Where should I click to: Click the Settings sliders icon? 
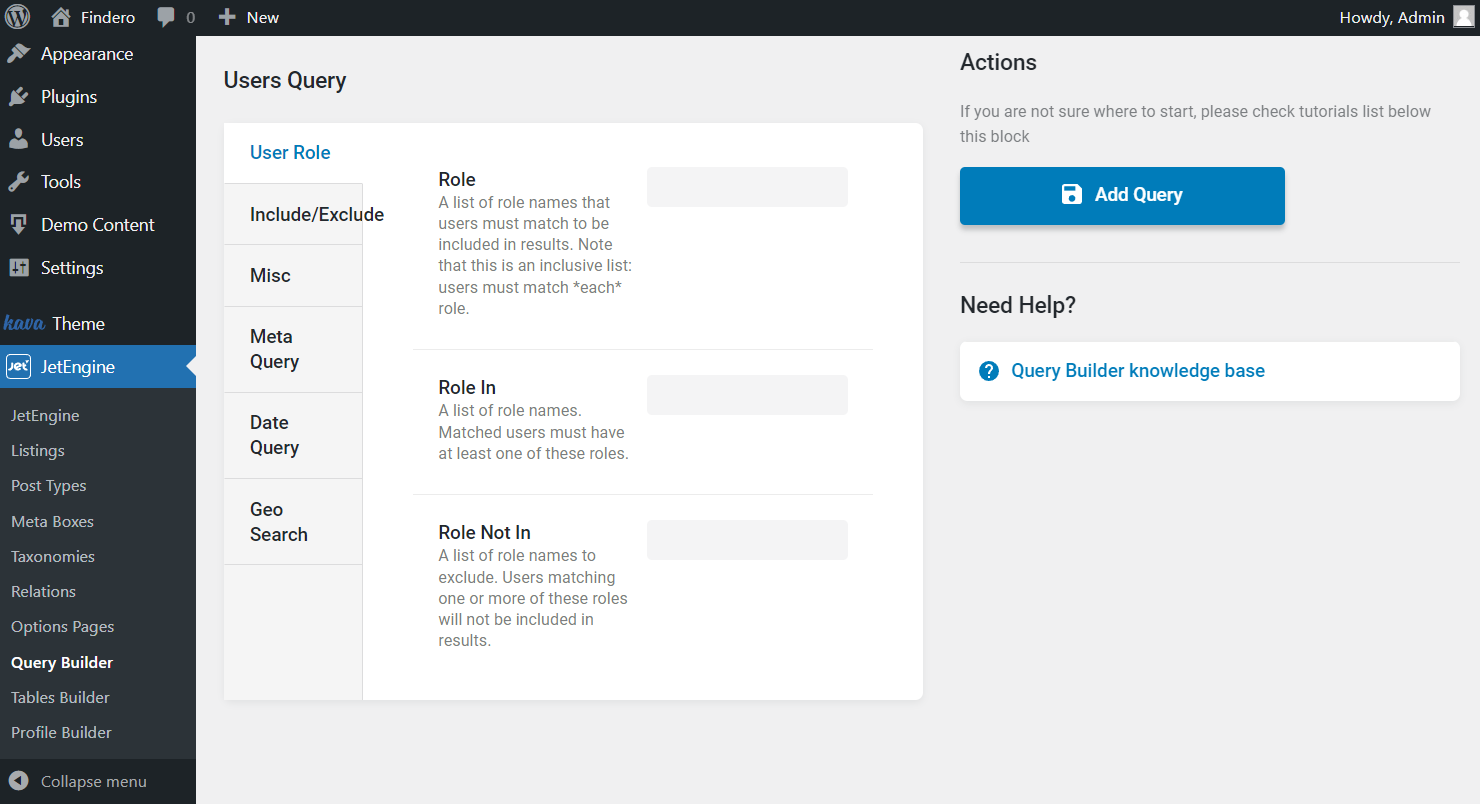point(19,268)
